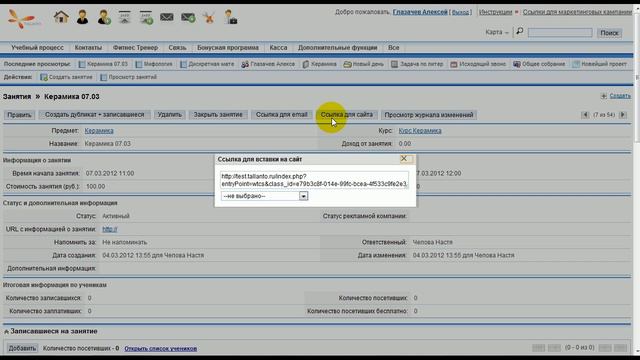Image resolution: width=640 pixels, height=360 pixels.
Task: Open the classes calendar icon
Action: click(x=124, y=17)
